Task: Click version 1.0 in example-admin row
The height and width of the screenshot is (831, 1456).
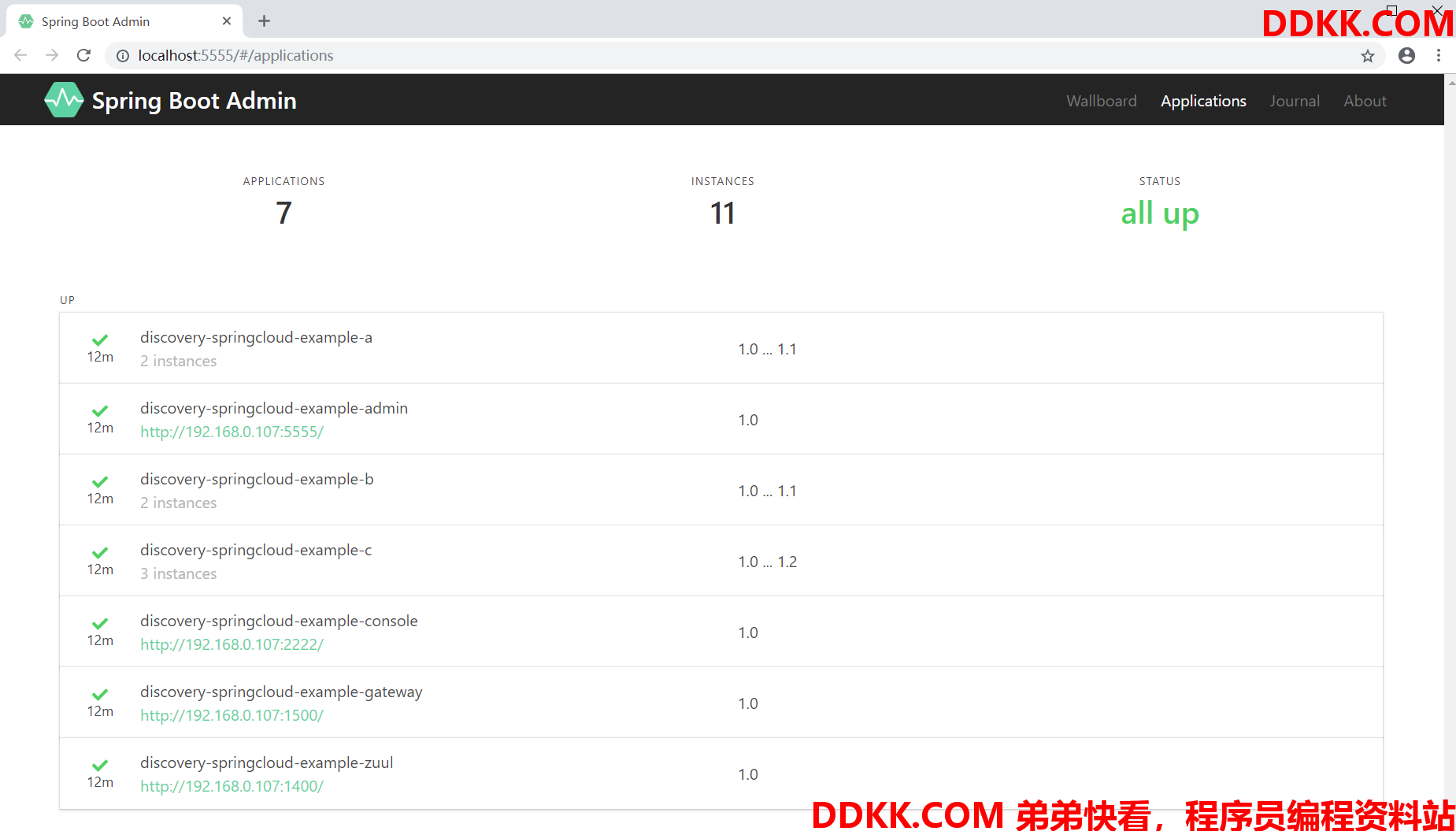Action: point(748,420)
